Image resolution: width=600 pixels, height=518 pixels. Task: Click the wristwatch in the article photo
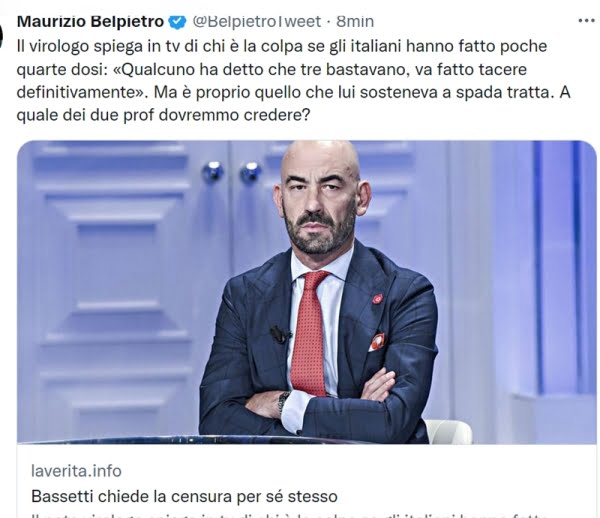tap(283, 401)
